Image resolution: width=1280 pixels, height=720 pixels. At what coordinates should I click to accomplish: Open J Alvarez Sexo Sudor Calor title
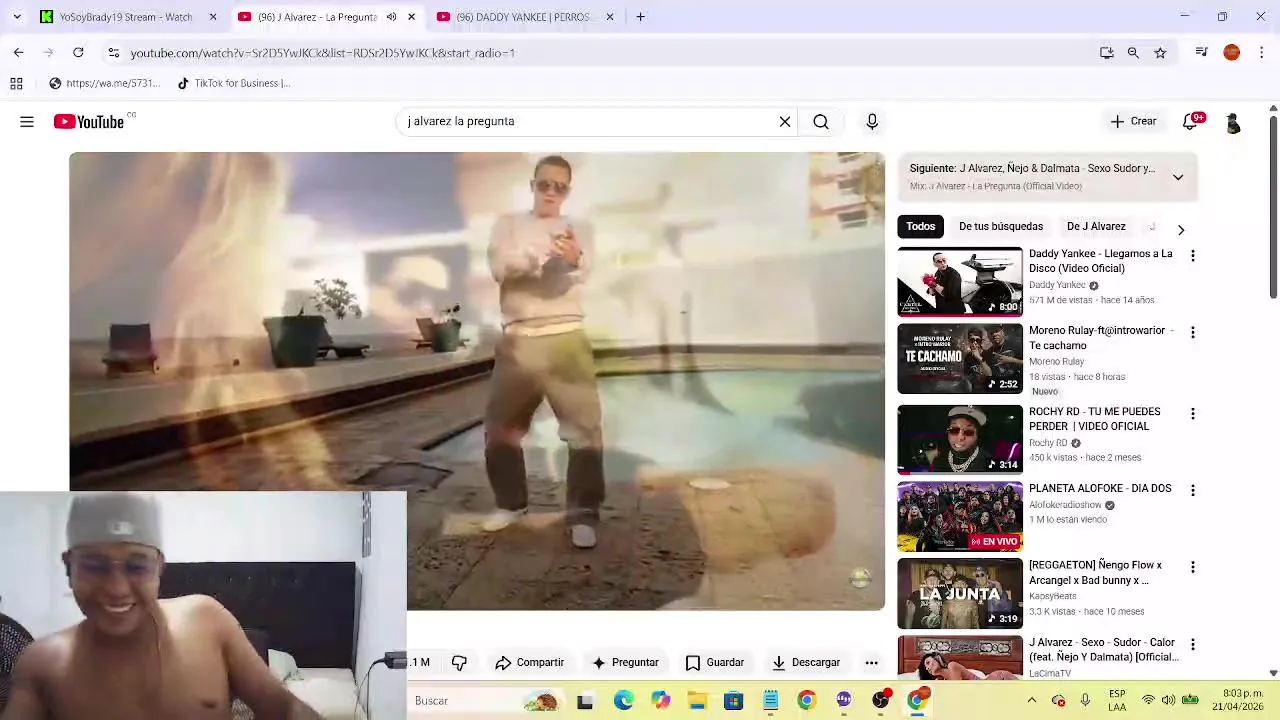[1104, 650]
